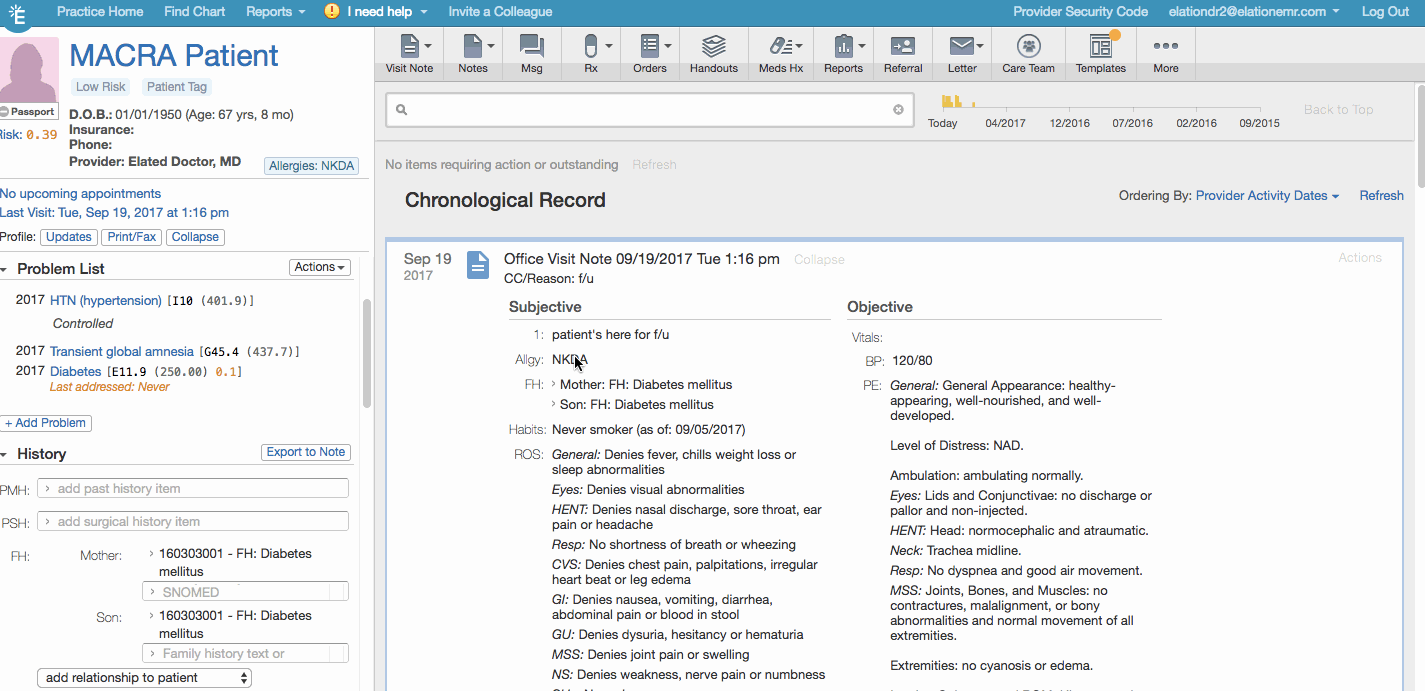The height and width of the screenshot is (691, 1425).
Task: Open HTN (hypertension) problem
Action: [106, 300]
